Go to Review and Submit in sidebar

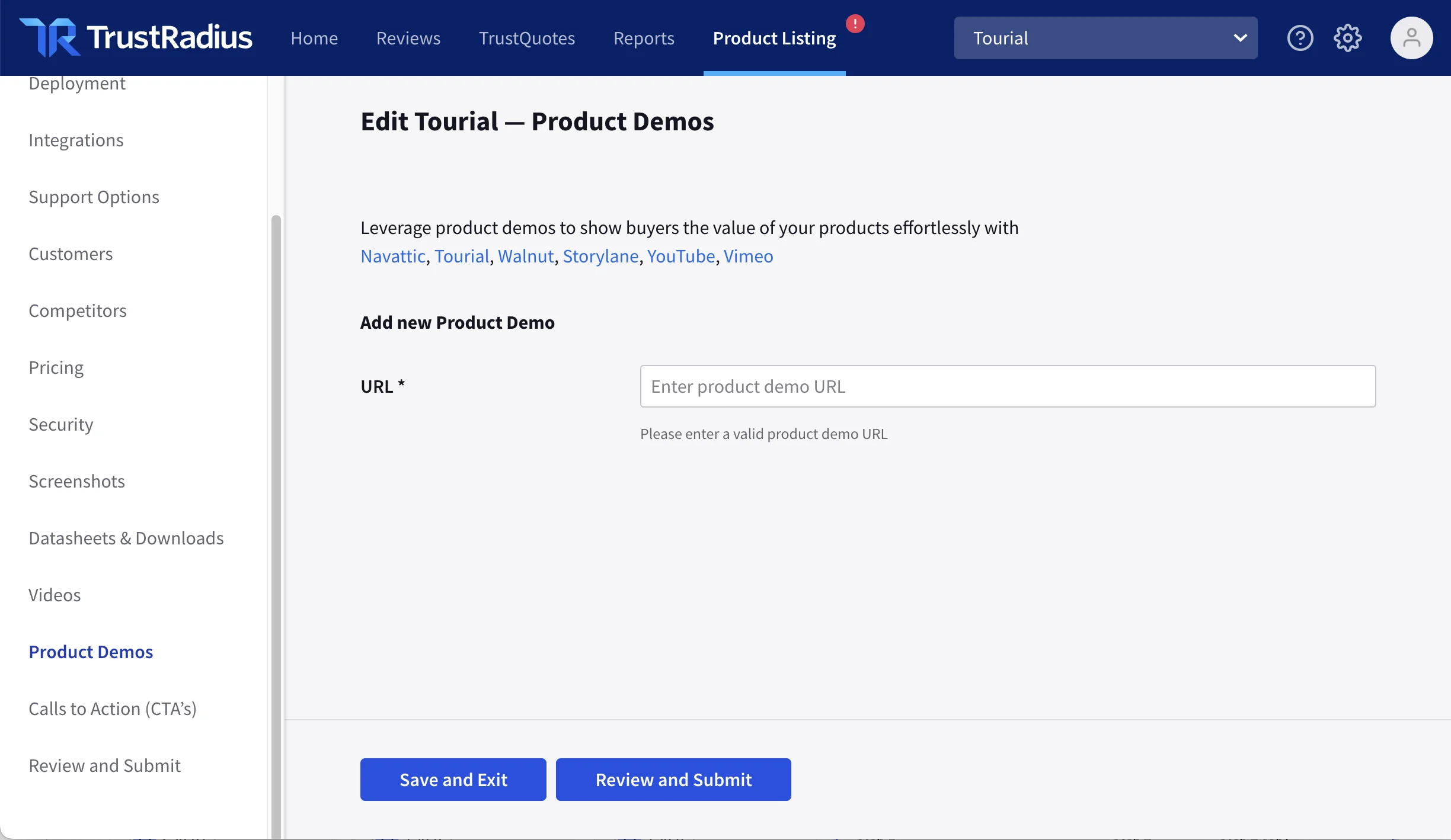[x=104, y=765]
